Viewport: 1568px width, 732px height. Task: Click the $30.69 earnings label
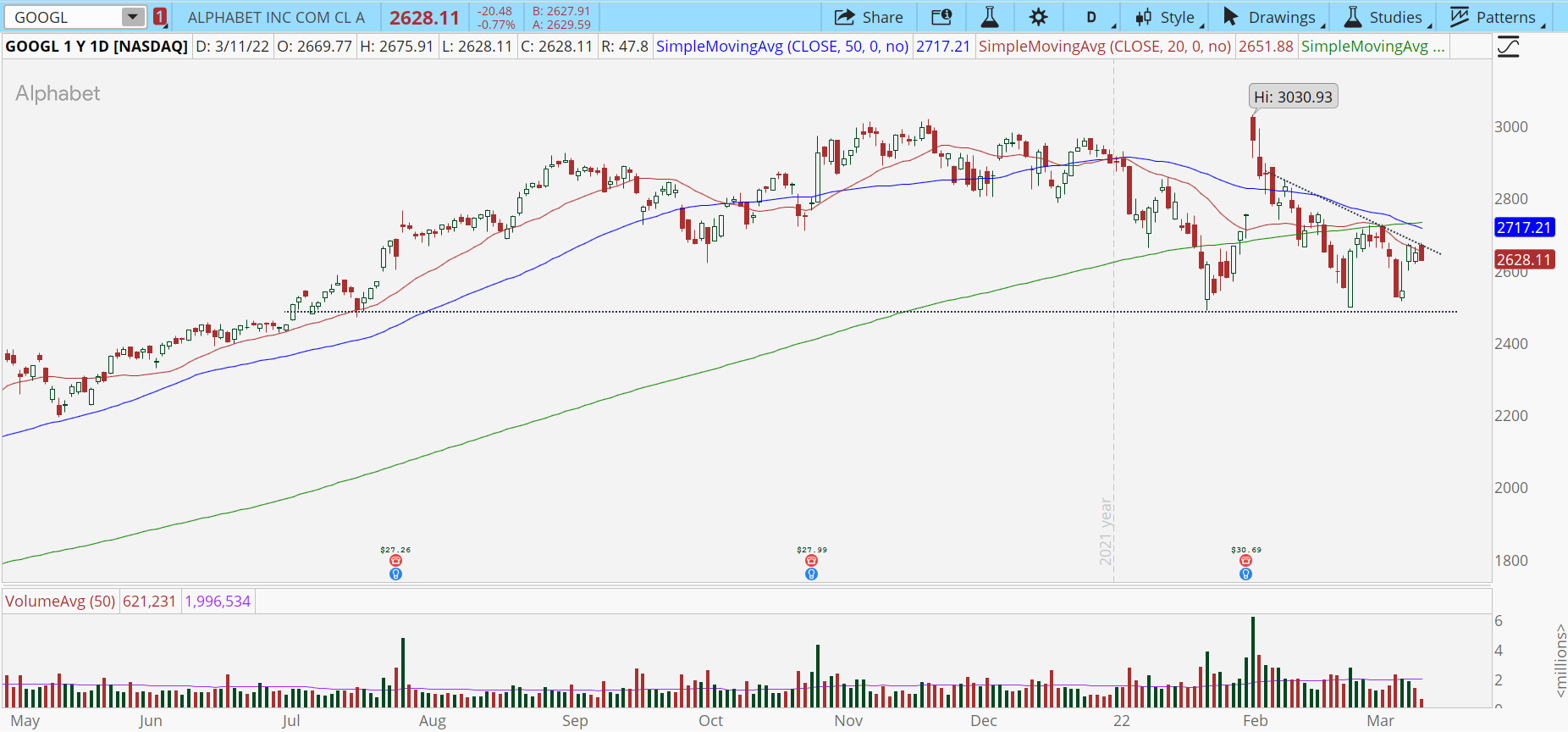1246,550
